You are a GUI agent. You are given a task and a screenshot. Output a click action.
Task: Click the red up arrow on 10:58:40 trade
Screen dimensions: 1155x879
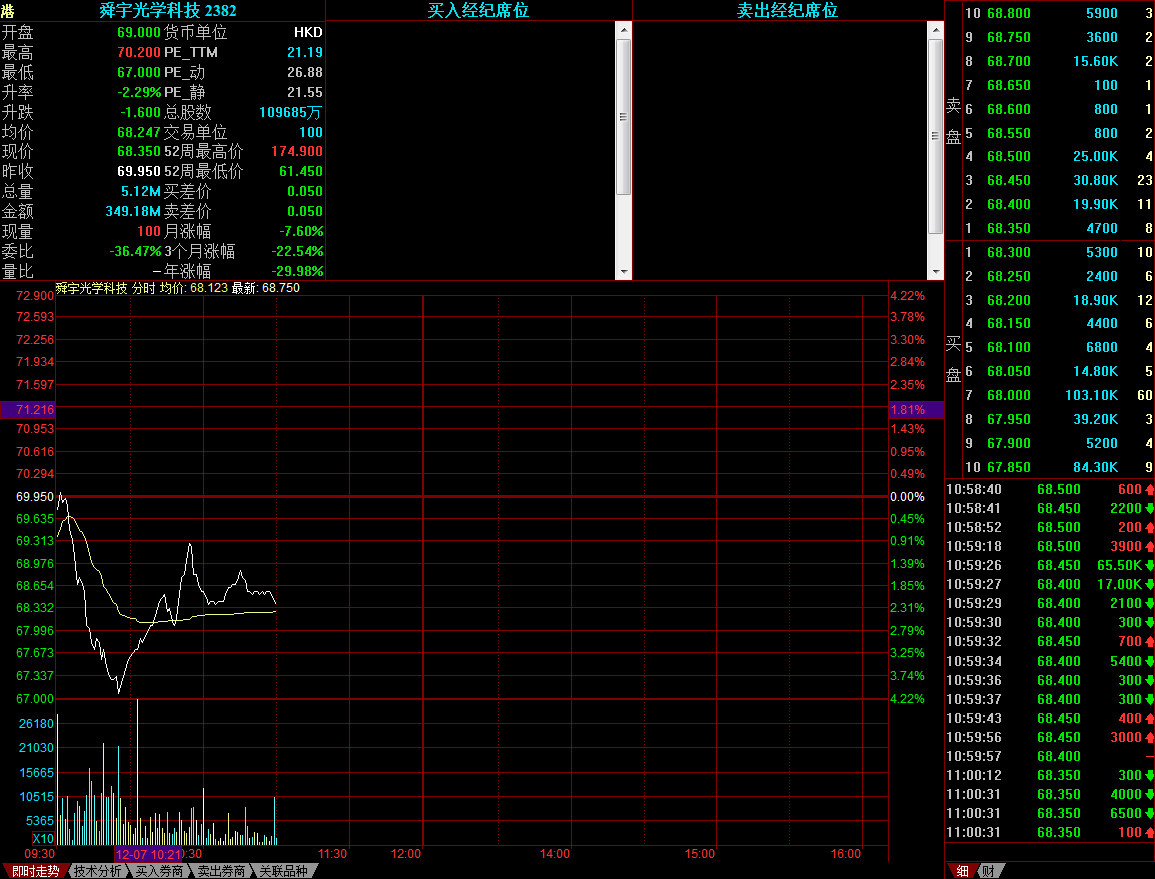1149,489
